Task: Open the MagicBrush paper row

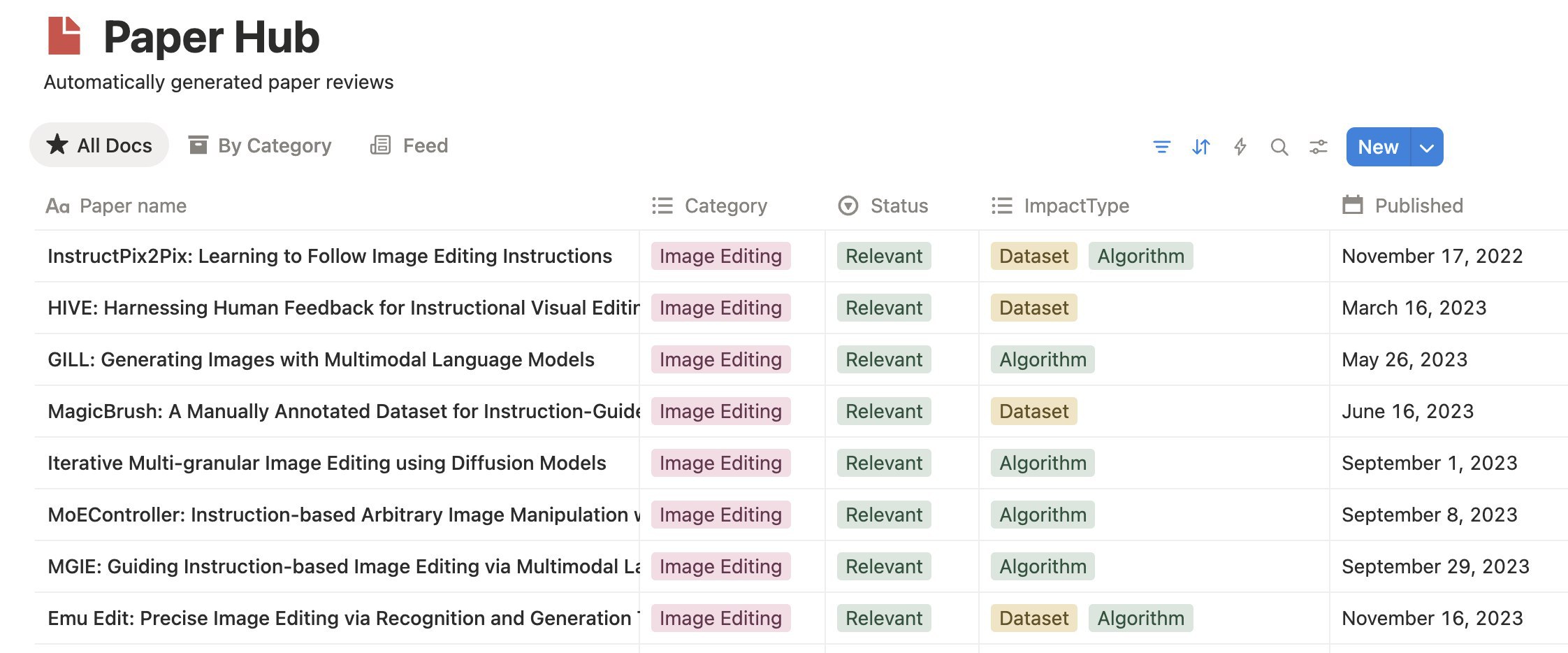Action: tap(342, 411)
